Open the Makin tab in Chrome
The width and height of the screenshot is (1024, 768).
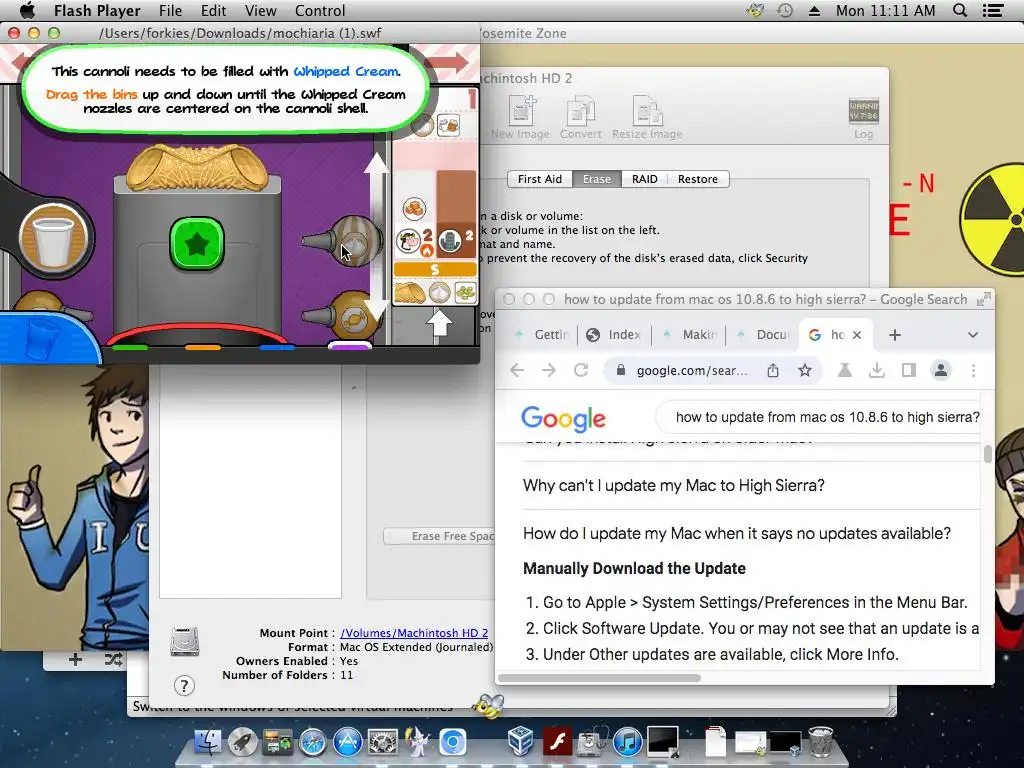pos(691,334)
